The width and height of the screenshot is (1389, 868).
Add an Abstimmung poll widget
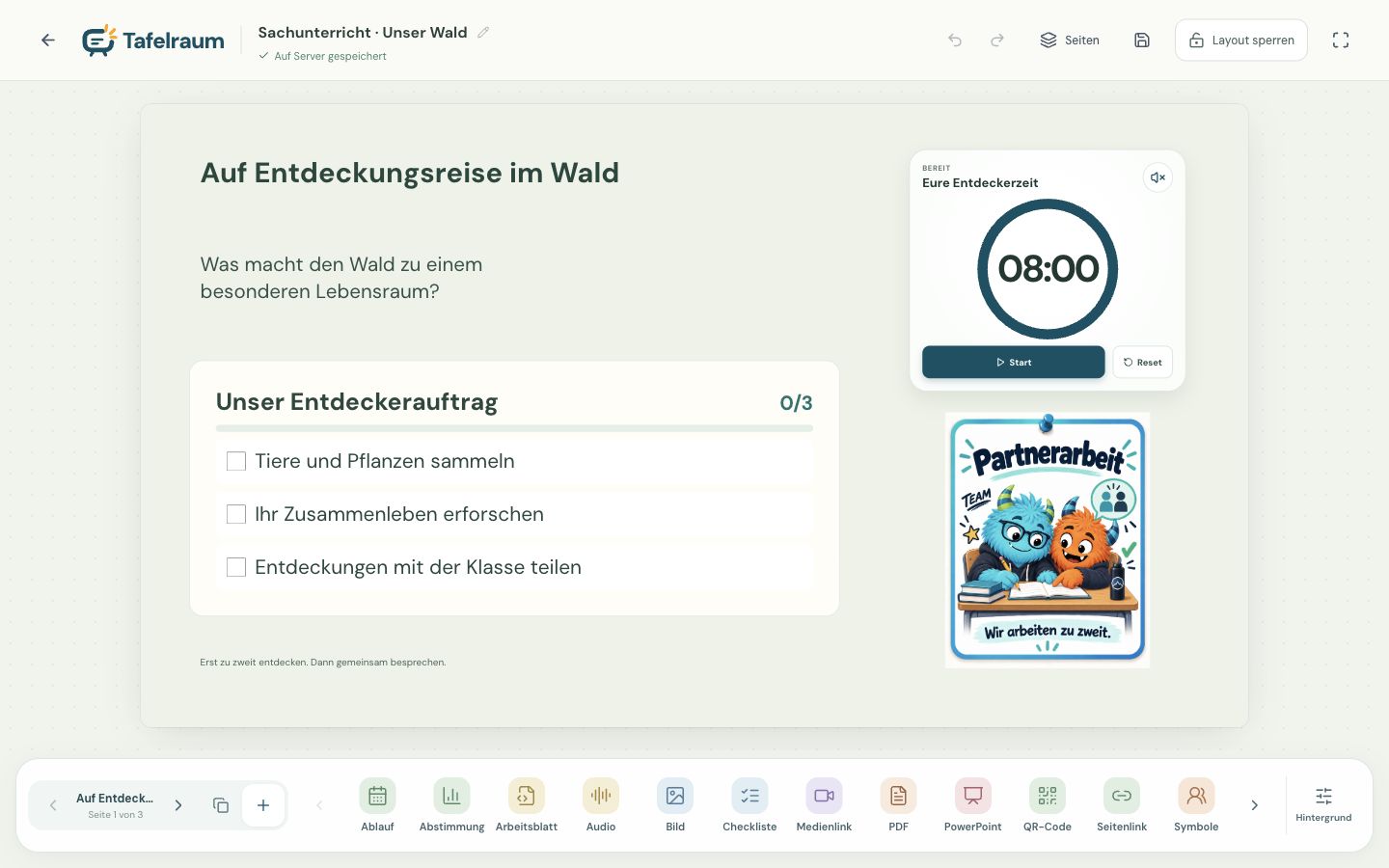pyautogui.click(x=451, y=805)
